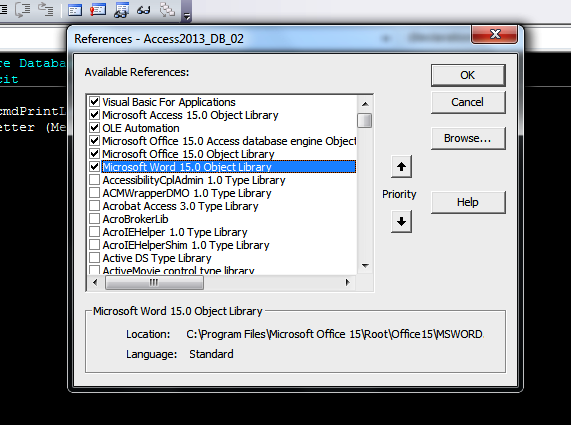Click OK to confirm references
Screen dimensions: 571x425
click(468, 75)
